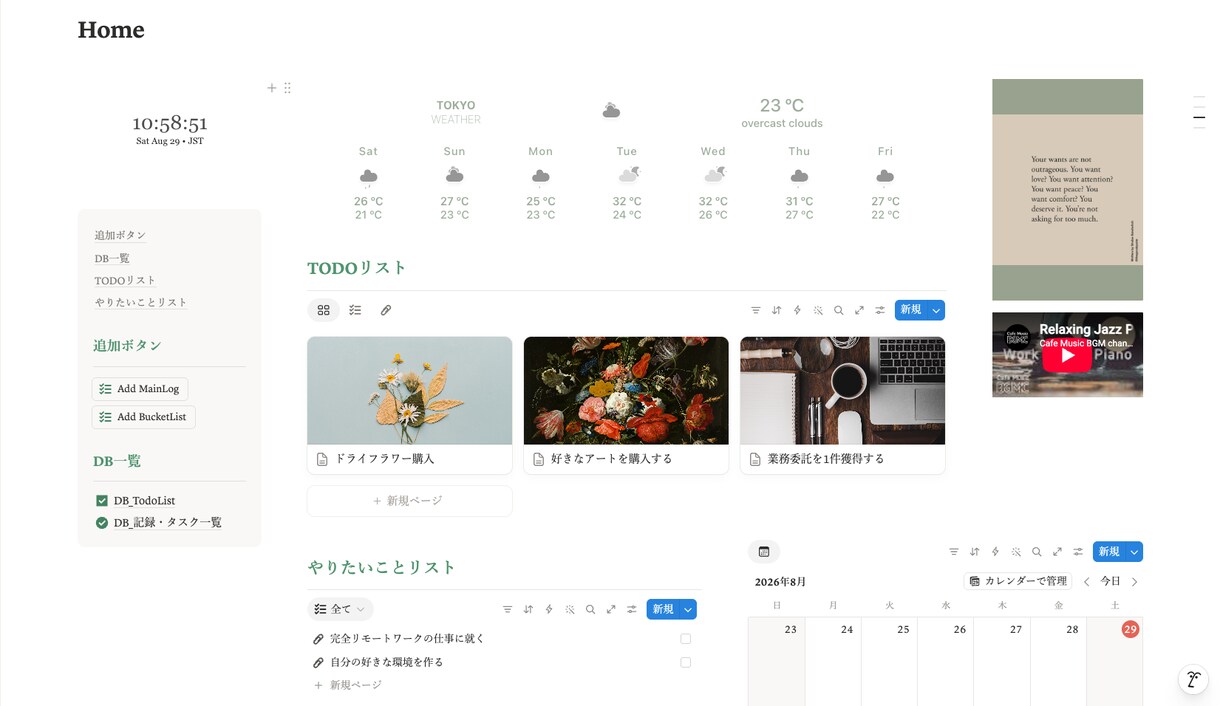
Task: Click the blue 新規 button in TODOリスト
Action: point(911,310)
